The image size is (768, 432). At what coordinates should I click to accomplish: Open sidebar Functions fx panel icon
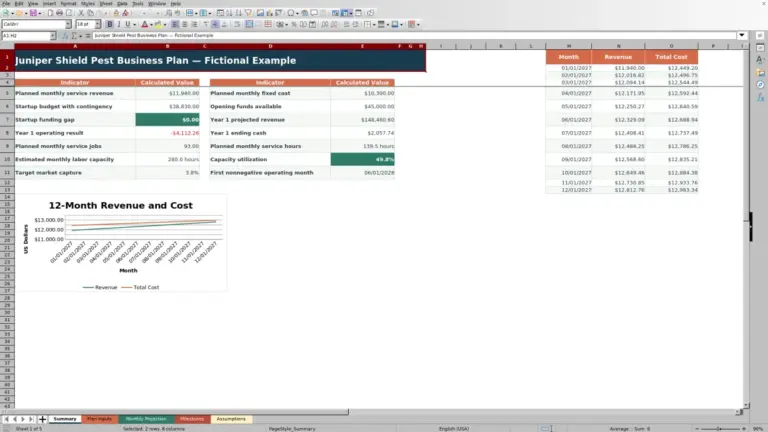(760, 97)
